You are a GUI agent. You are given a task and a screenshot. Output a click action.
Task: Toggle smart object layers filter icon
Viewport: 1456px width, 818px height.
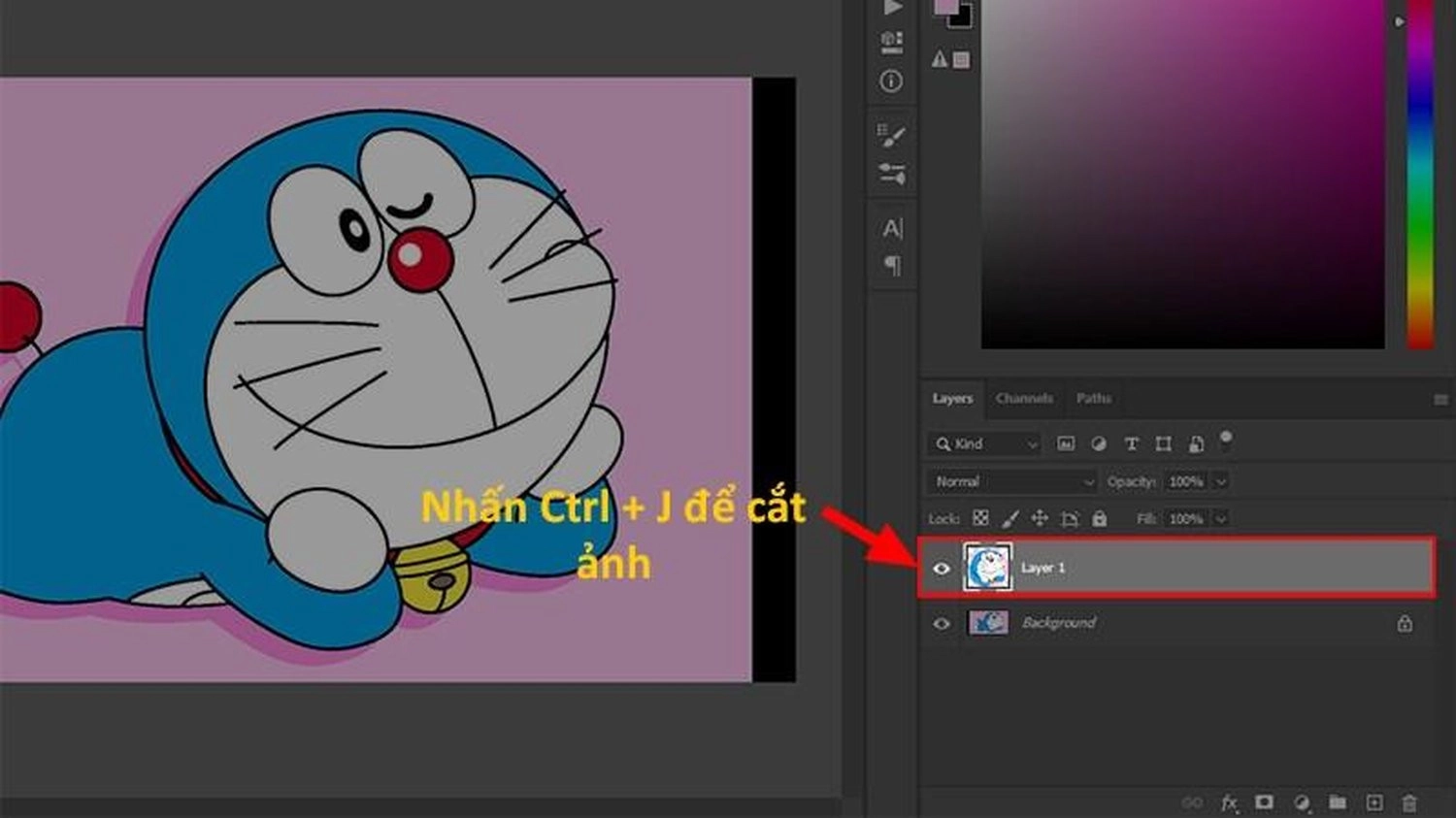click(1196, 444)
